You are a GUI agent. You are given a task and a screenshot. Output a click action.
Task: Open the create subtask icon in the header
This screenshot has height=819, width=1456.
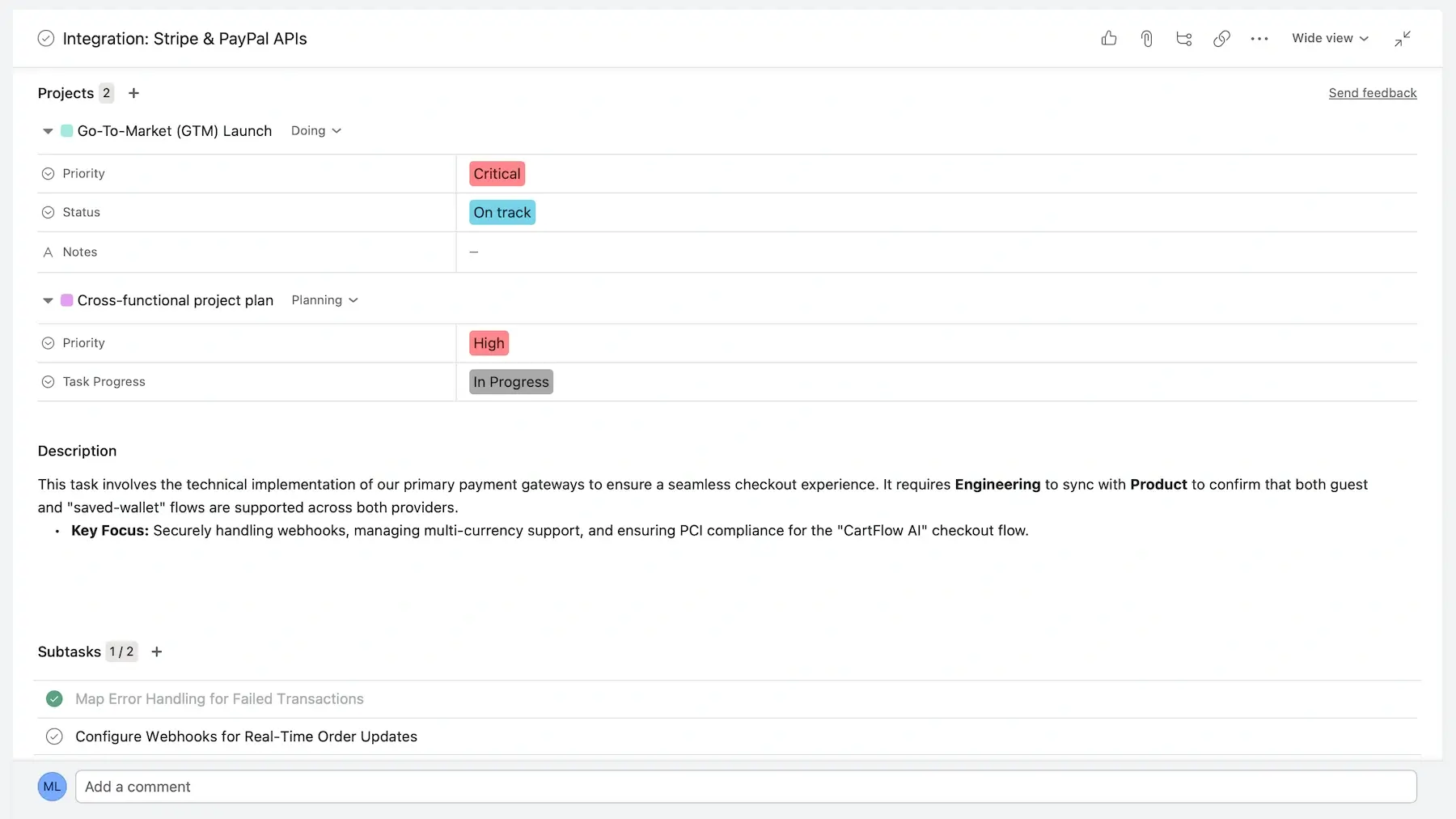[1184, 38]
